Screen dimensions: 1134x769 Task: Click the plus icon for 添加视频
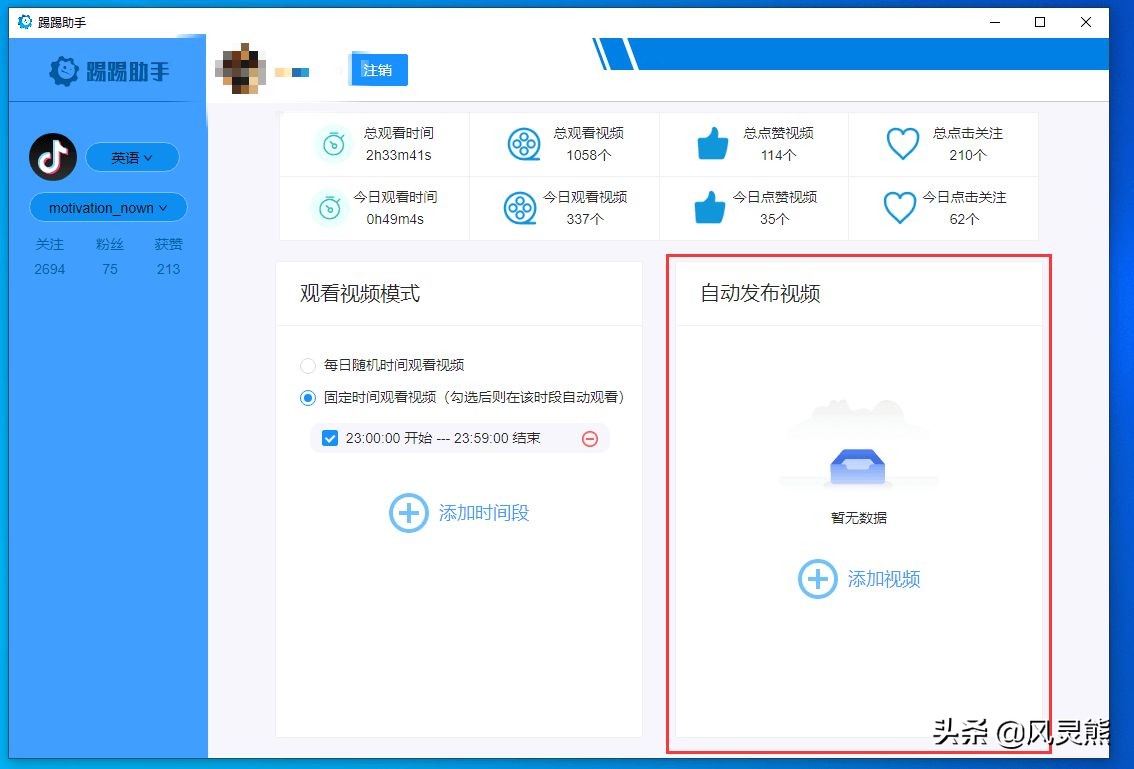[817, 579]
